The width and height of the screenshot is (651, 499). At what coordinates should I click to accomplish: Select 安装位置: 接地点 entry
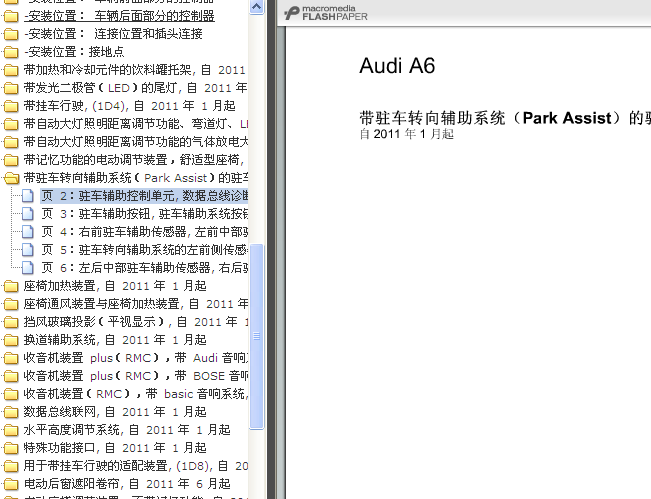[74, 52]
